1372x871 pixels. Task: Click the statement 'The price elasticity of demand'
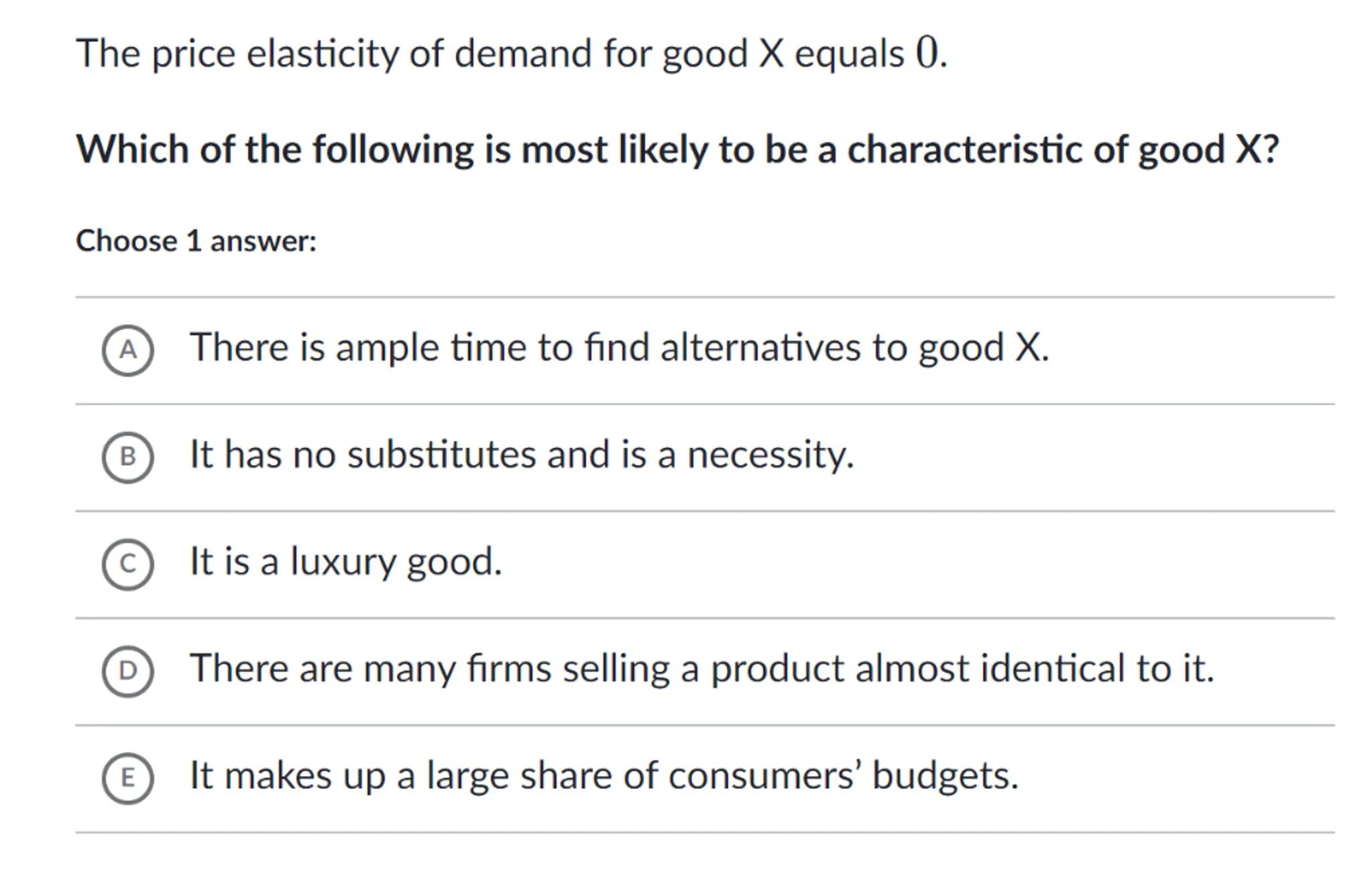point(511,54)
